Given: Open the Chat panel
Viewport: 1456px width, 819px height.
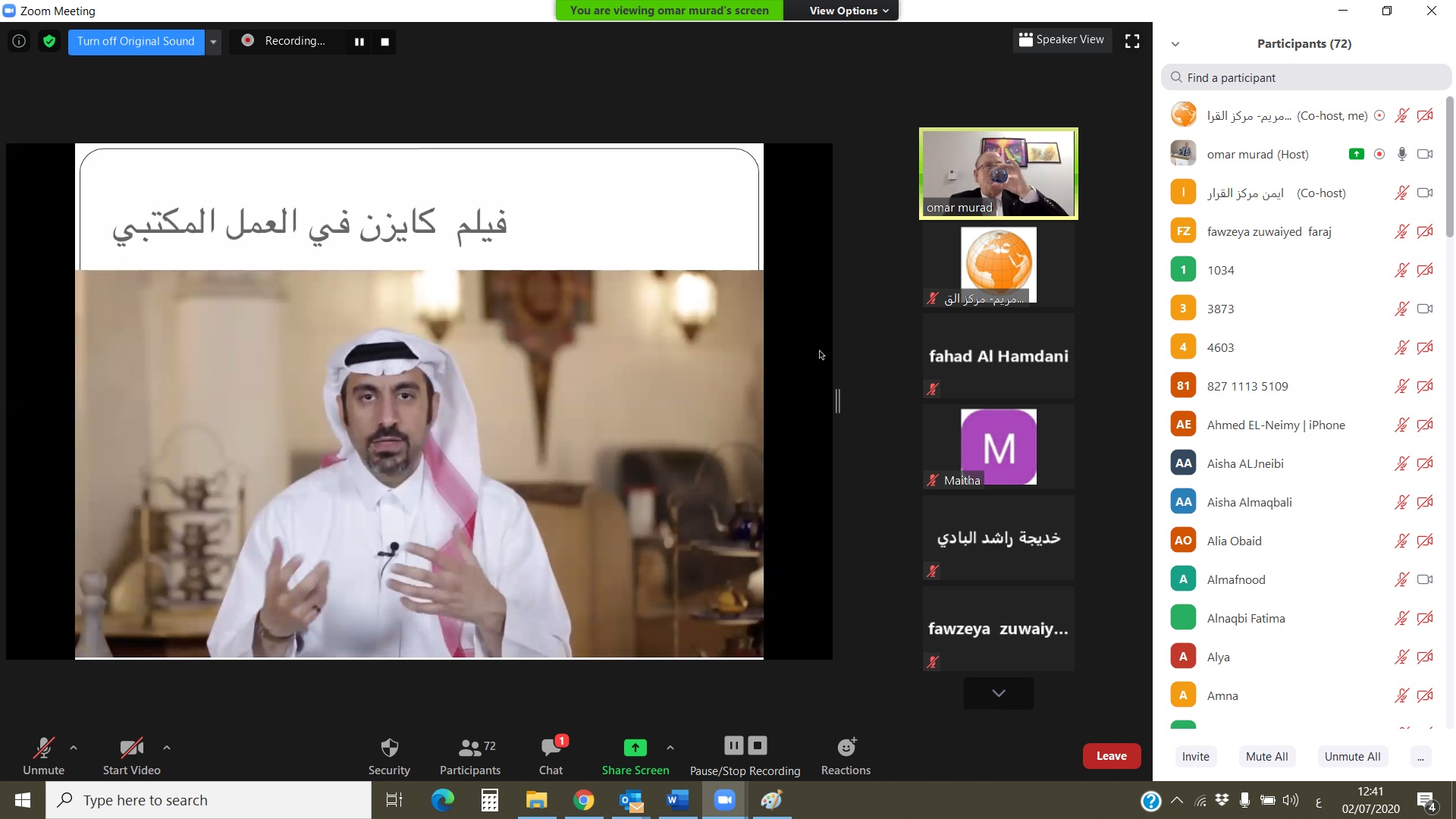Looking at the screenshot, I should click(551, 756).
